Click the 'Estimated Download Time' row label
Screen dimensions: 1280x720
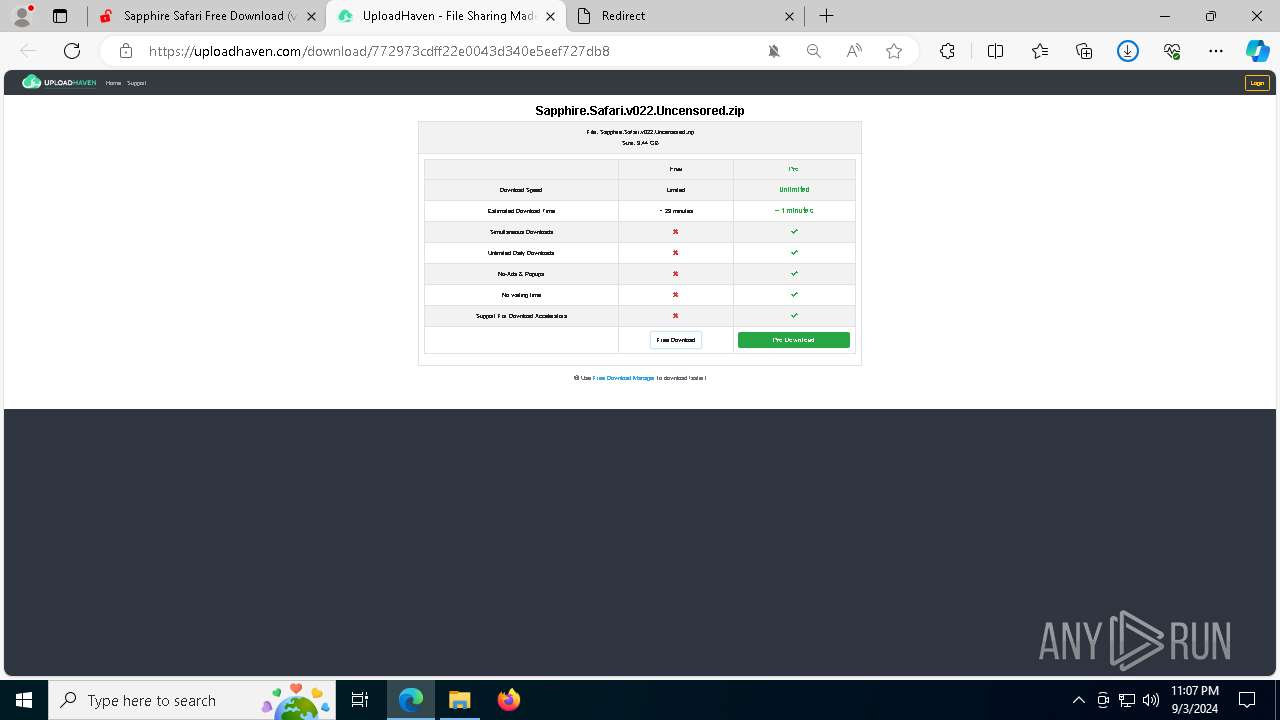(521, 211)
